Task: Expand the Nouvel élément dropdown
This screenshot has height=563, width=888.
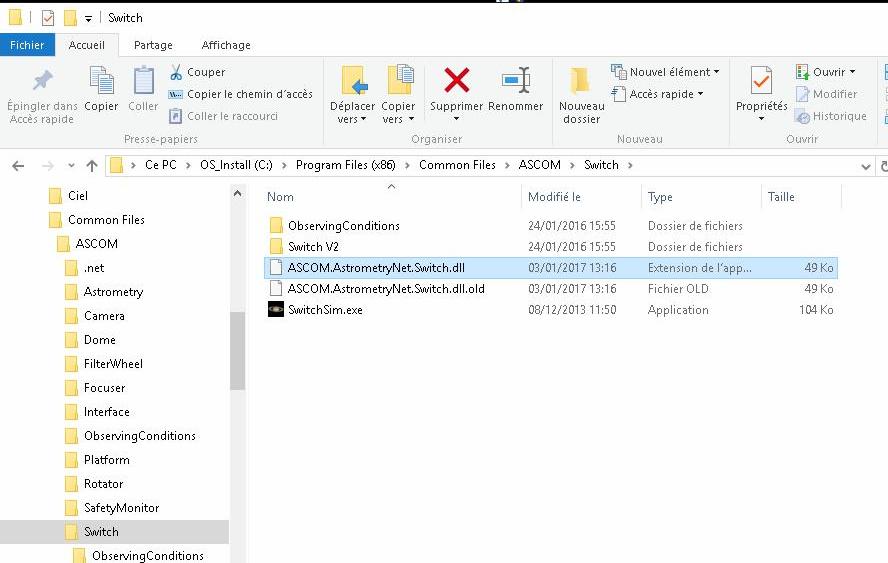Action: pos(665,72)
